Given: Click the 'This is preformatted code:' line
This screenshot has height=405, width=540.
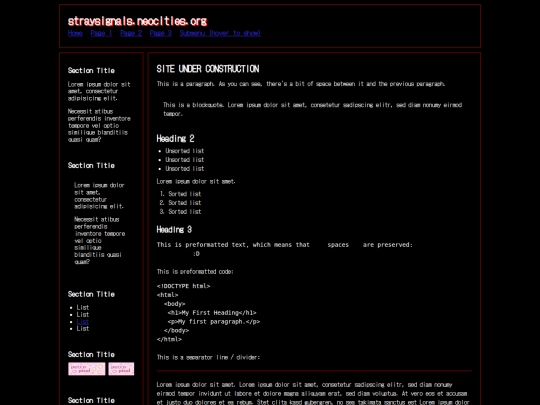Looking at the screenshot, I should click(x=195, y=272).
